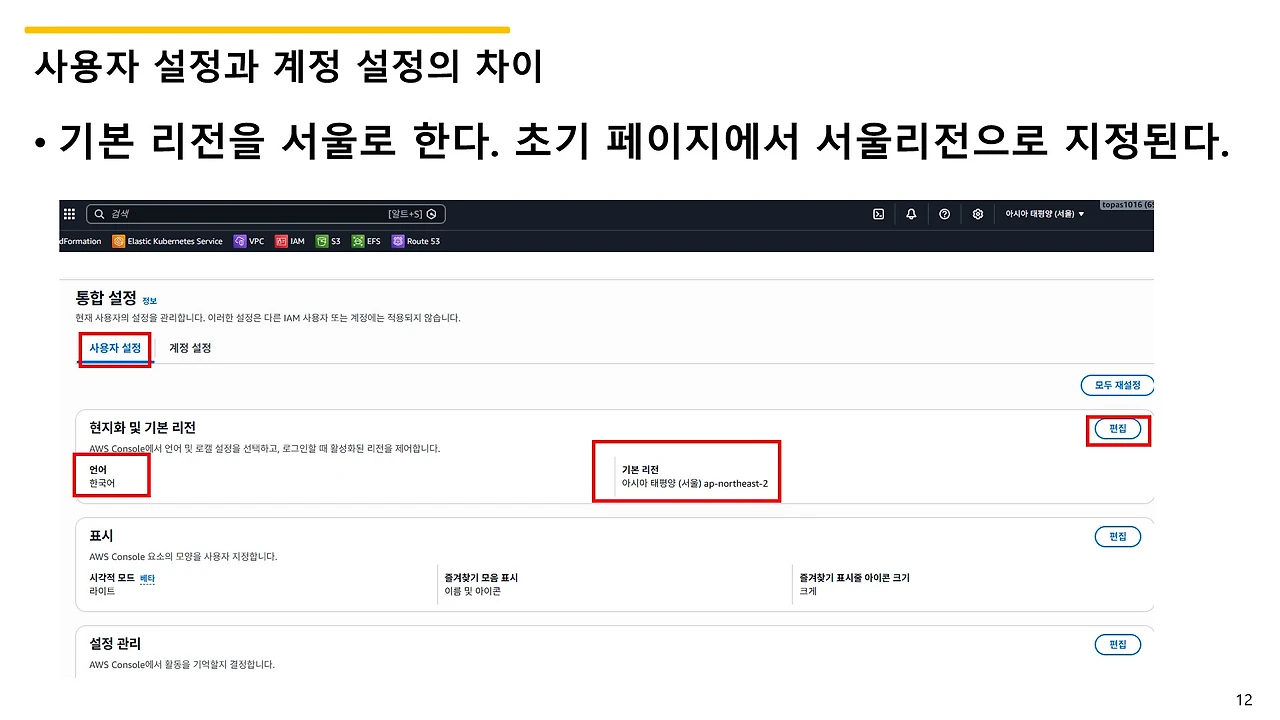Click the 베타 link beside 시각적 모드
The height and width of the screenshot is (720, 1280).
pyautogui.click(x=145, y=578)
